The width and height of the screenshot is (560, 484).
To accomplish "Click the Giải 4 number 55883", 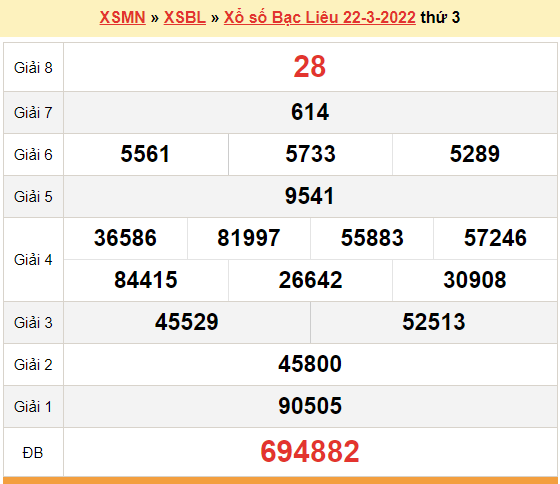I will pyautogui.click(x=372, y=238).
